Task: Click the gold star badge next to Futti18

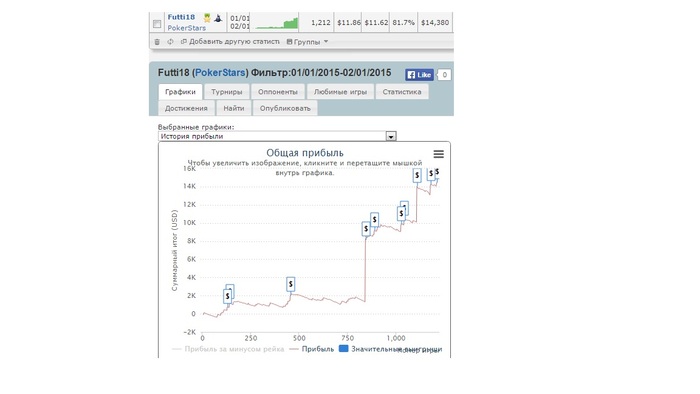Action: click(207, 18)
